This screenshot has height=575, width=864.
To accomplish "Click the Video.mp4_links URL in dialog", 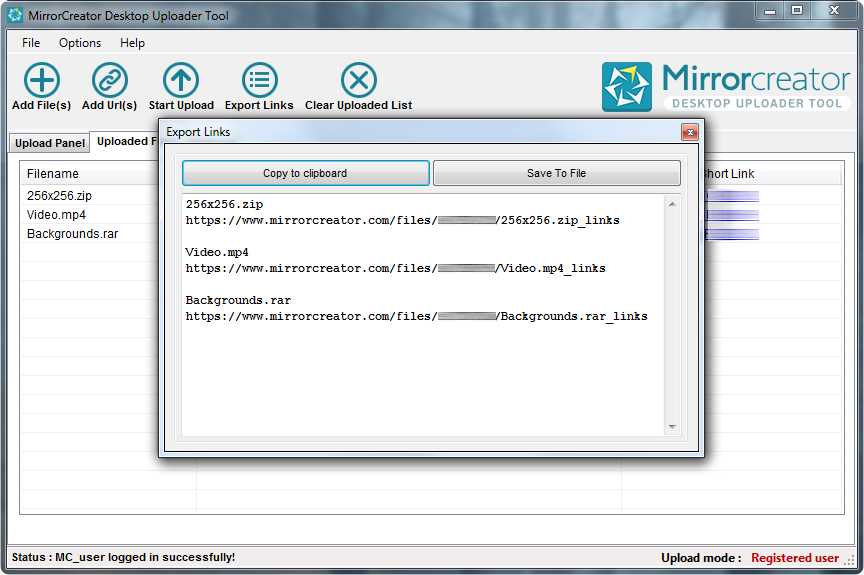I will pos(396,268).
